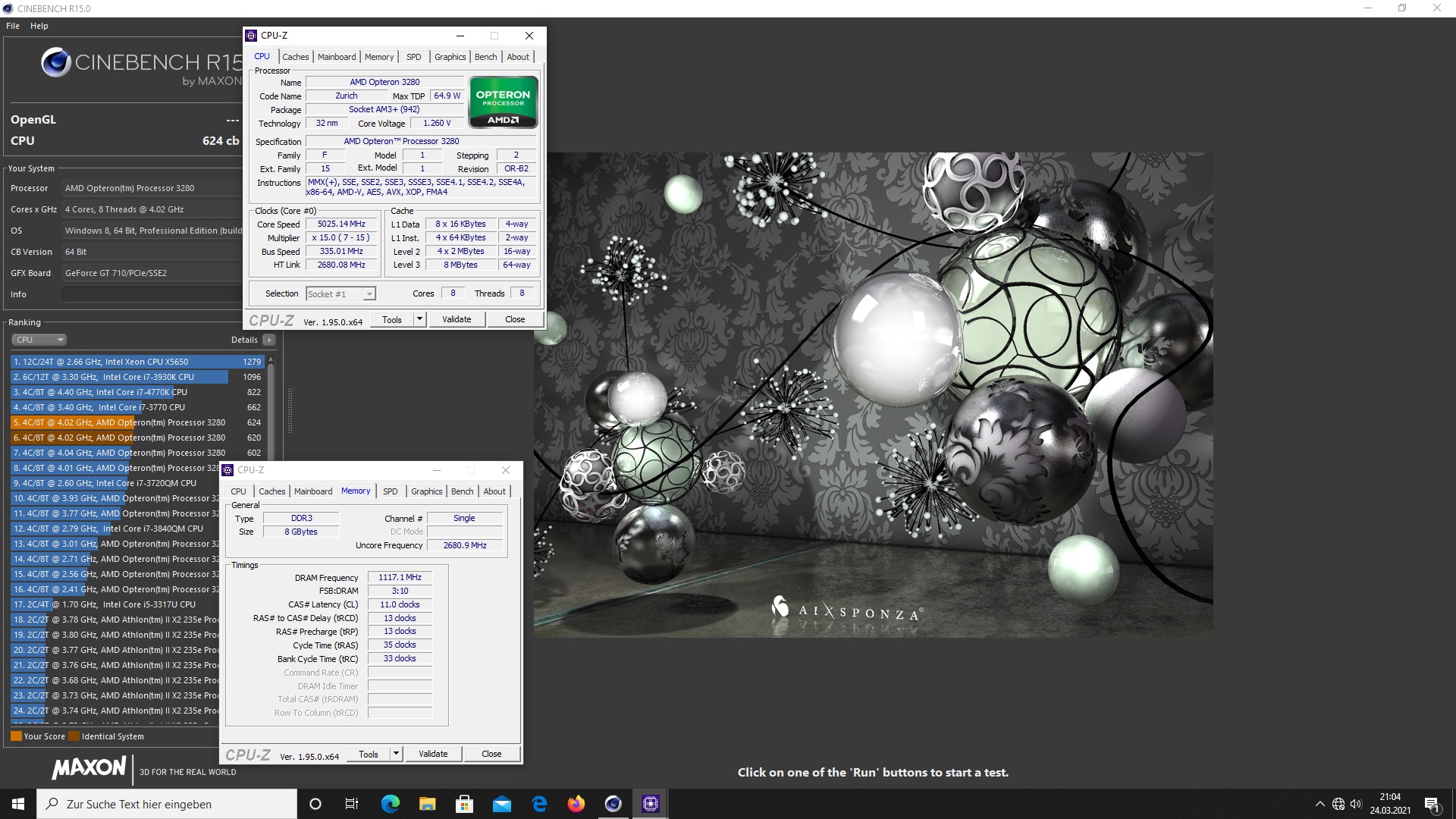Open the CPU ranking type dropdown
The image size is (1456, 819).
click(39, 340)
